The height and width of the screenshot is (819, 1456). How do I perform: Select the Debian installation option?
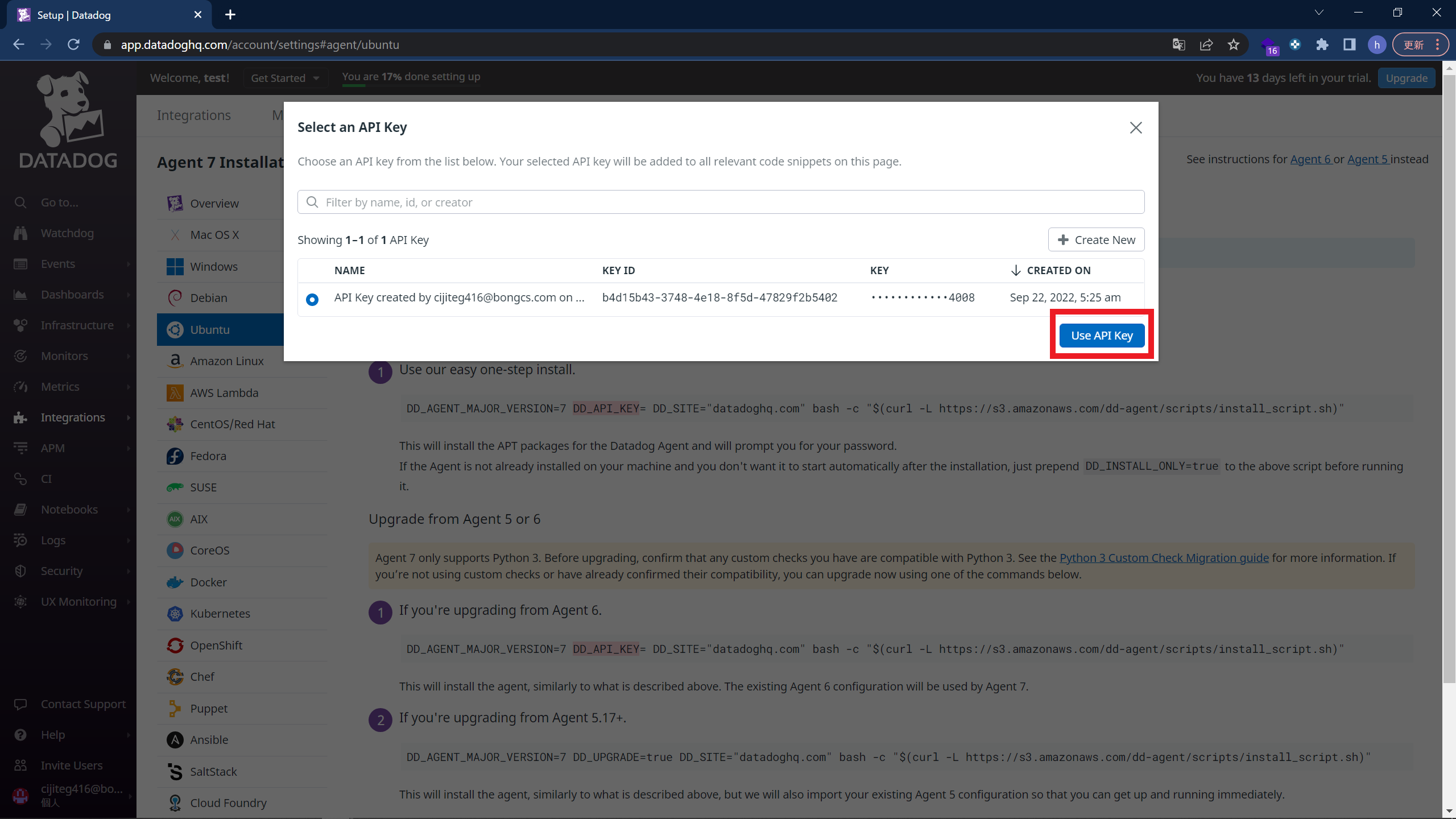(208, 297)
